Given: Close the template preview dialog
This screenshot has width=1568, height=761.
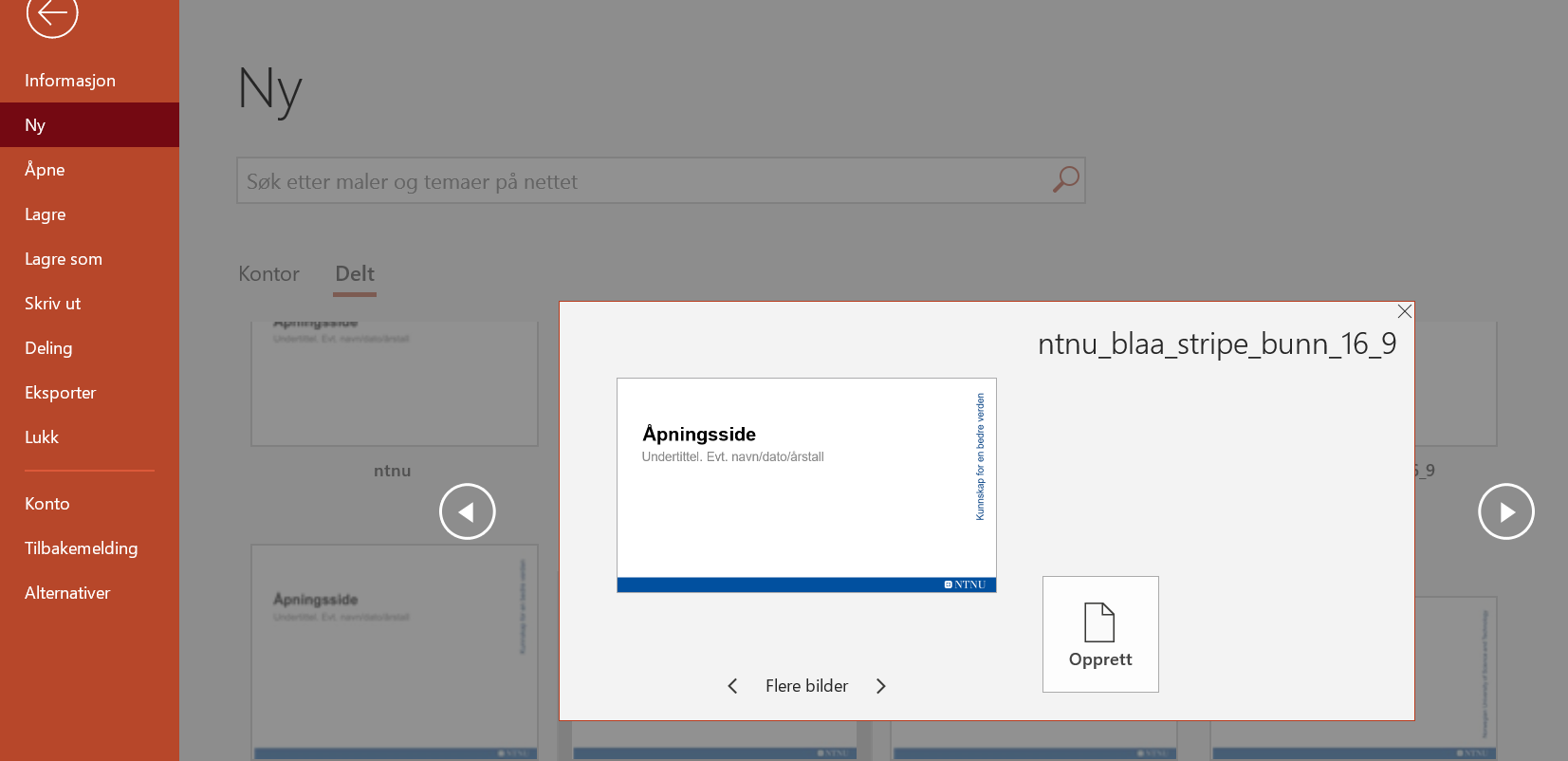Looking at the screenshot, I should point(1404,311).
